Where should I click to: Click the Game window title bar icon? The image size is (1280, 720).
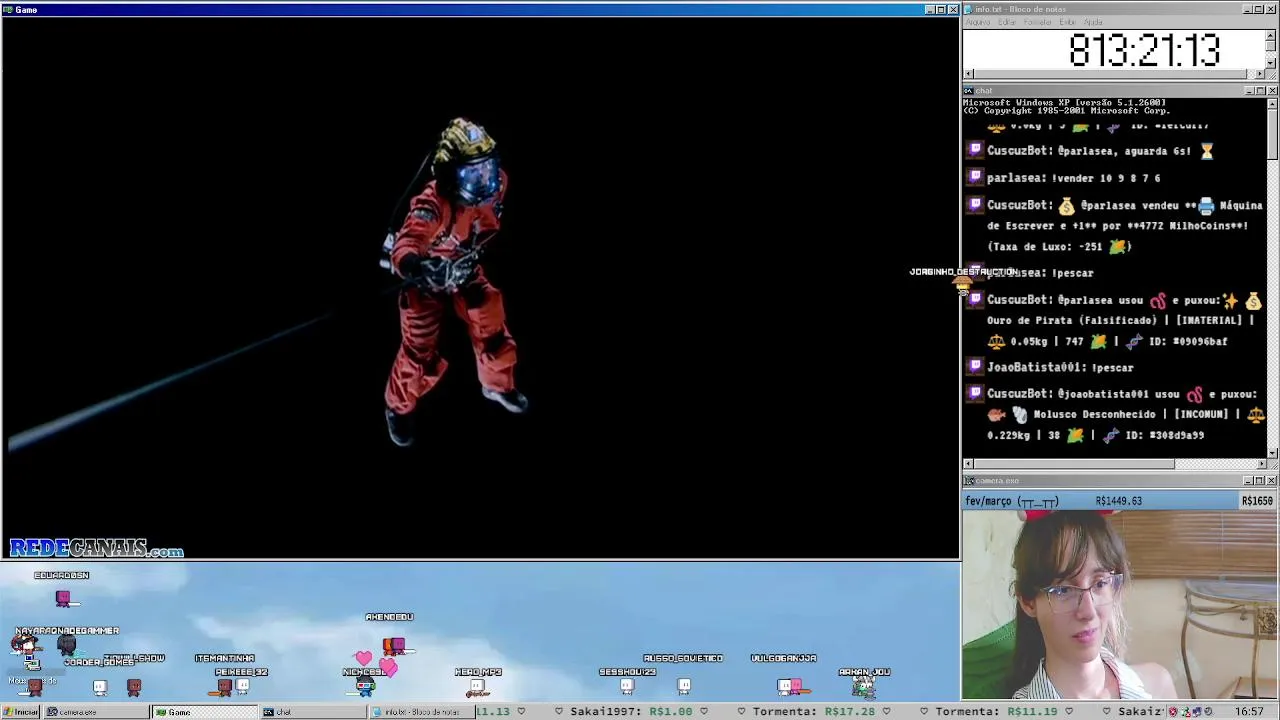pos(8,9)
